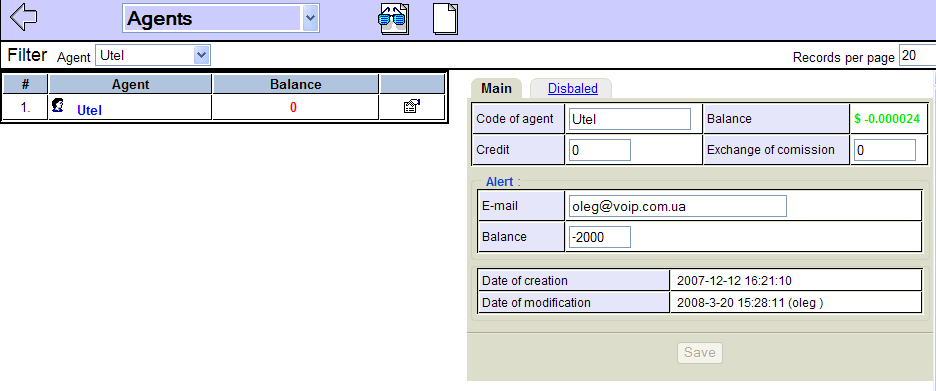Click the blank new document icon
The height and width of the screenshot is (391, 936).
445,19
